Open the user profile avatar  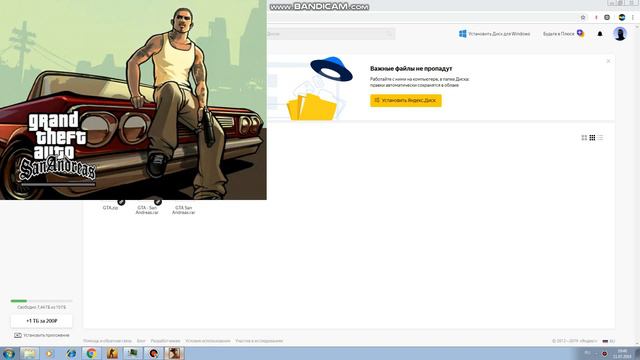pyautogui.click(x=620, y=34)
